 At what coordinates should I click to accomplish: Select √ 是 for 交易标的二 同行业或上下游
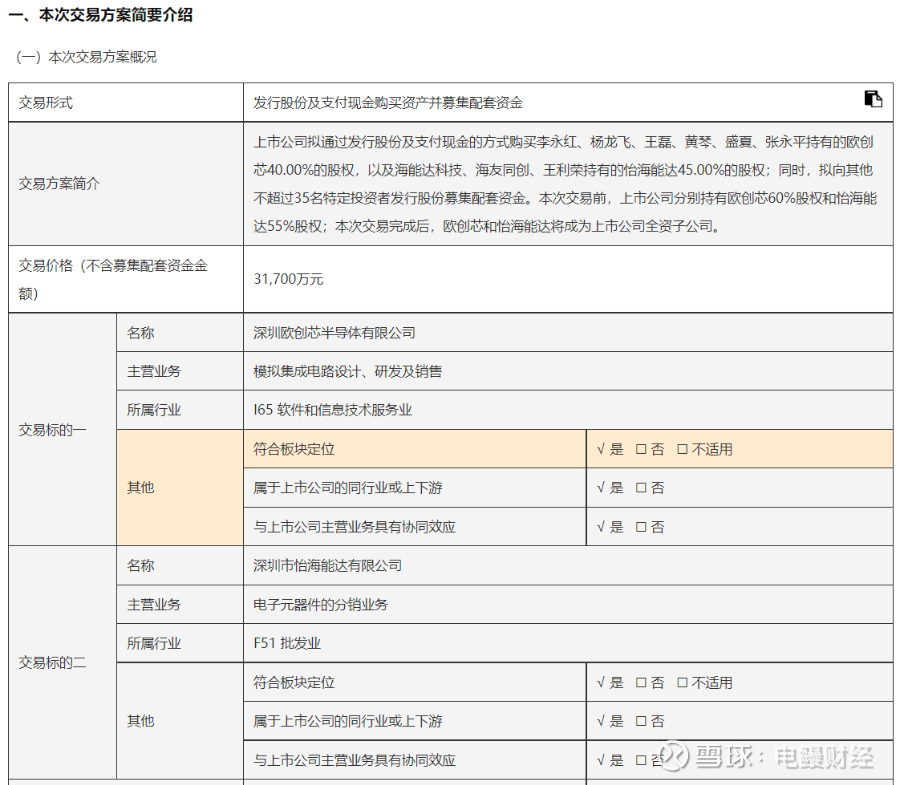[610, 721]
